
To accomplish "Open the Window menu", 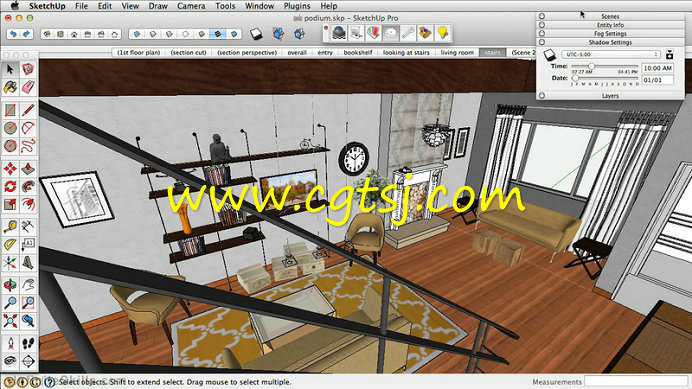I will 260,6.
